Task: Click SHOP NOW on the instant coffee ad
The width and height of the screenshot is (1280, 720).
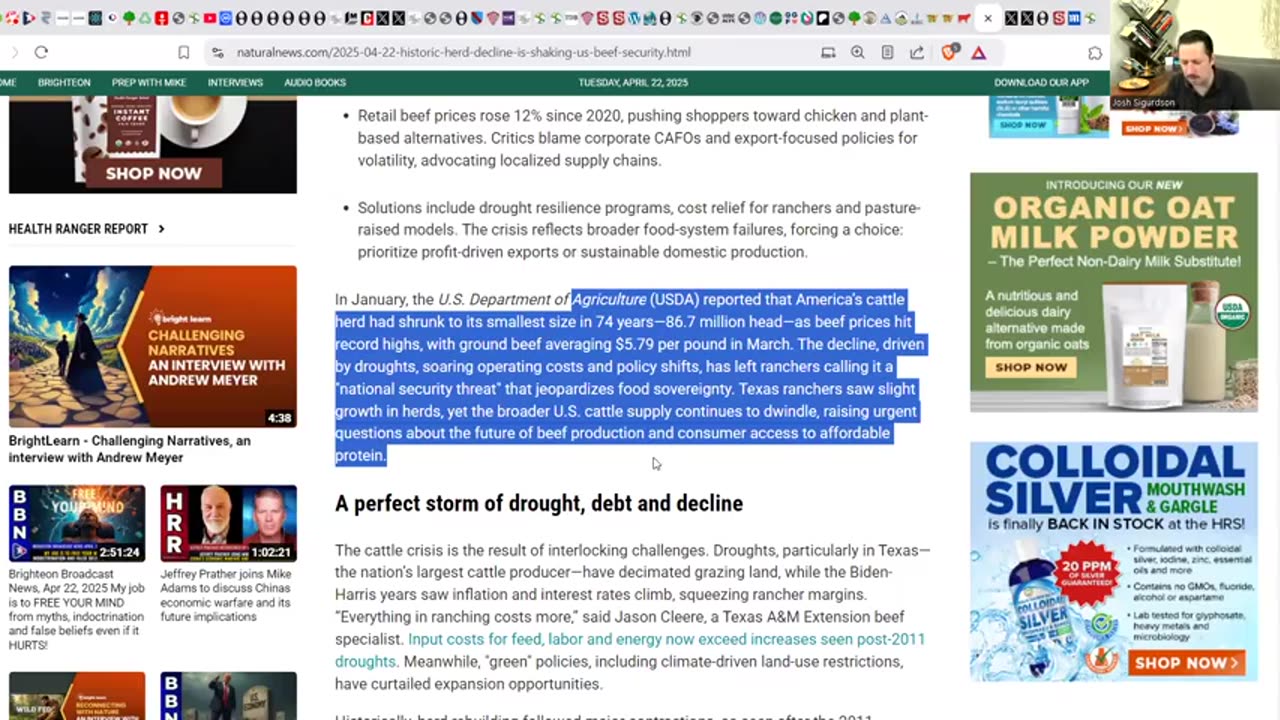Action: 153,173
